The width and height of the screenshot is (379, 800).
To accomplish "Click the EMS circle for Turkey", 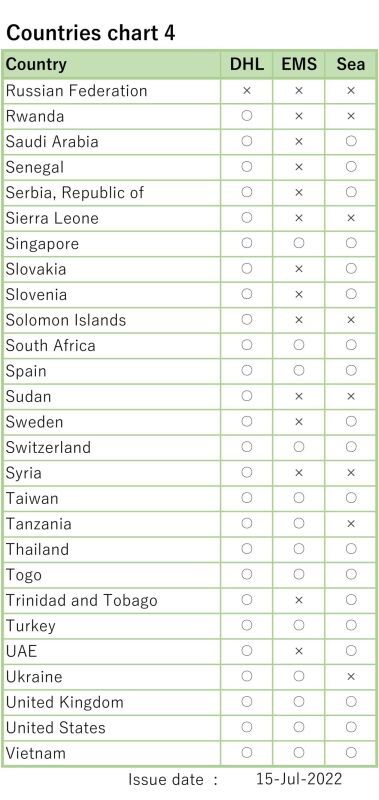I will click(299, 626).
